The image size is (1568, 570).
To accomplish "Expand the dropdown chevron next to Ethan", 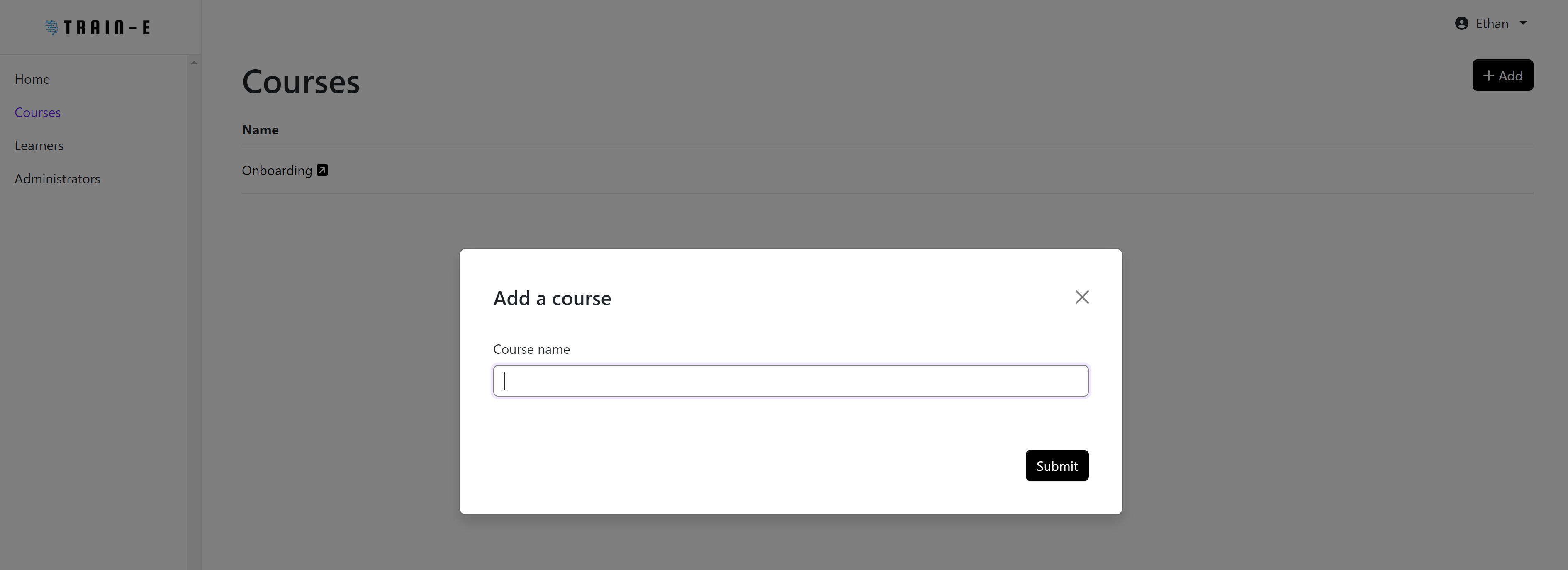I will click(1524, 23).
